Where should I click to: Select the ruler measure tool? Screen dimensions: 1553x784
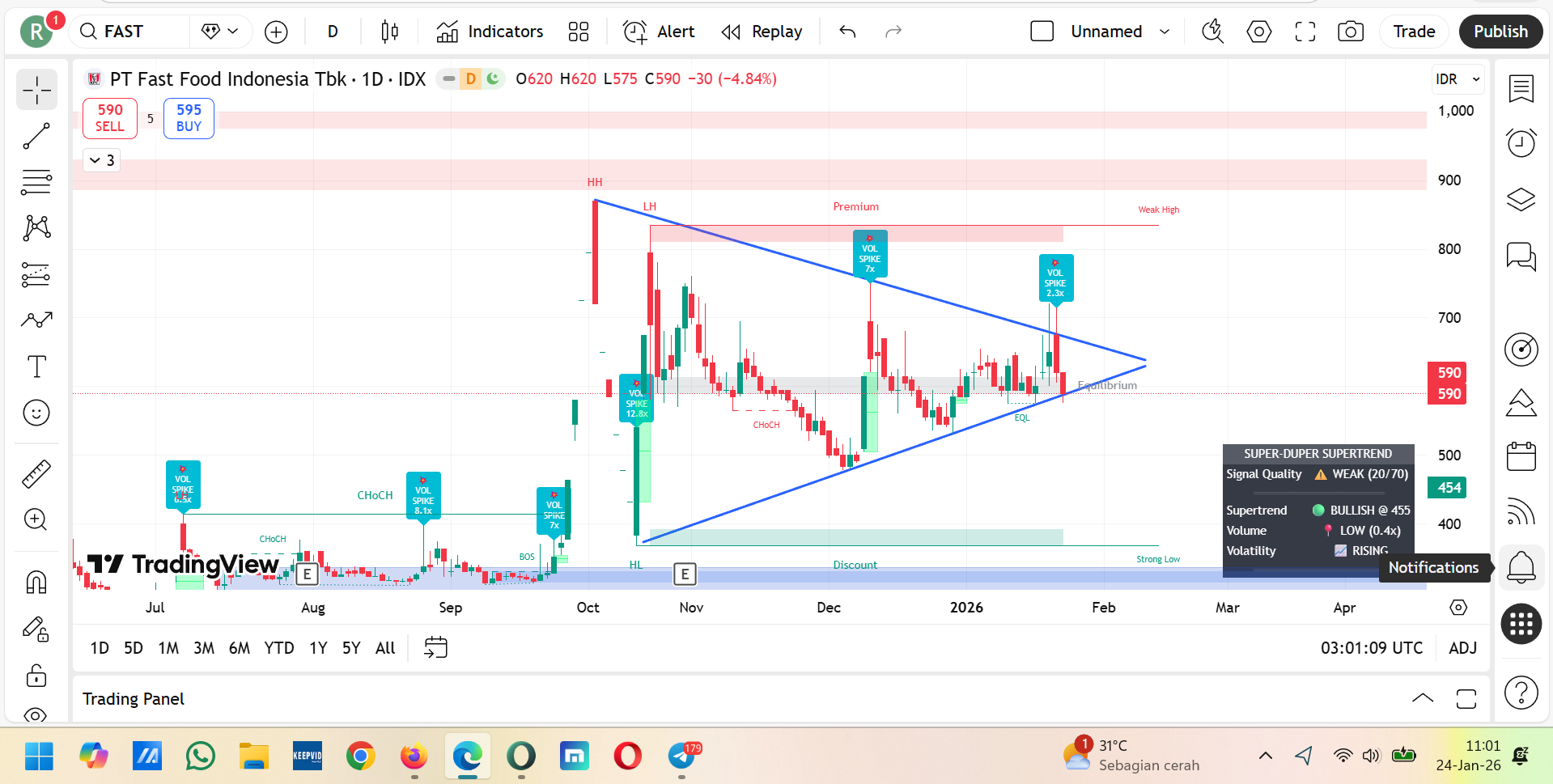click(x=36, y=473)
